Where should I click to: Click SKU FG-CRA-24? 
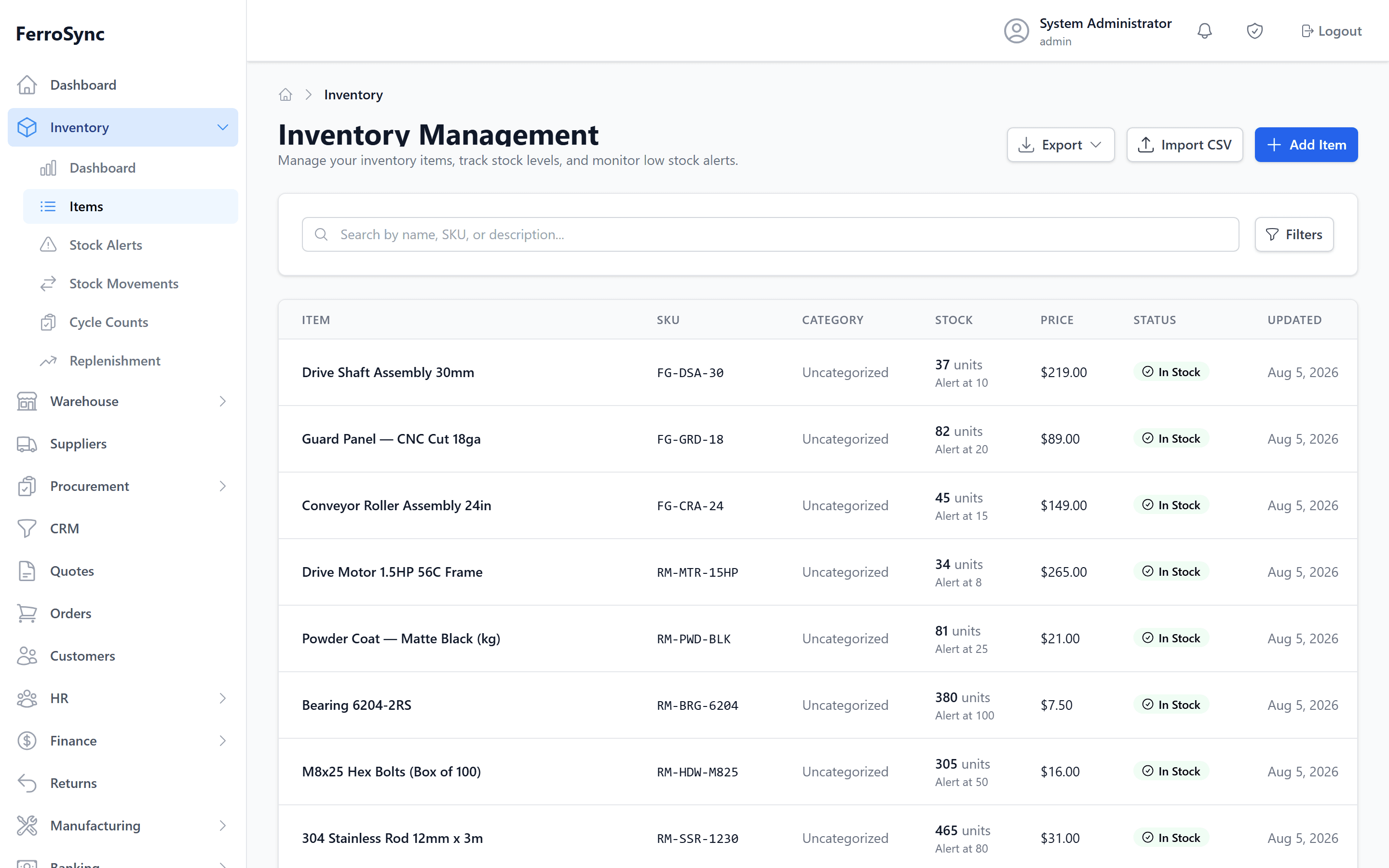click(690, 506)
